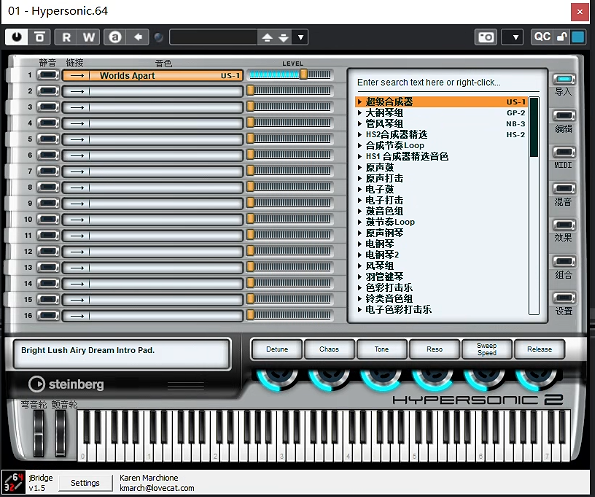Image resolution: width=595 pixels, height=497 pixels.
Task: Click the Detune hyper knob label
Action: [x=277, y=349]
